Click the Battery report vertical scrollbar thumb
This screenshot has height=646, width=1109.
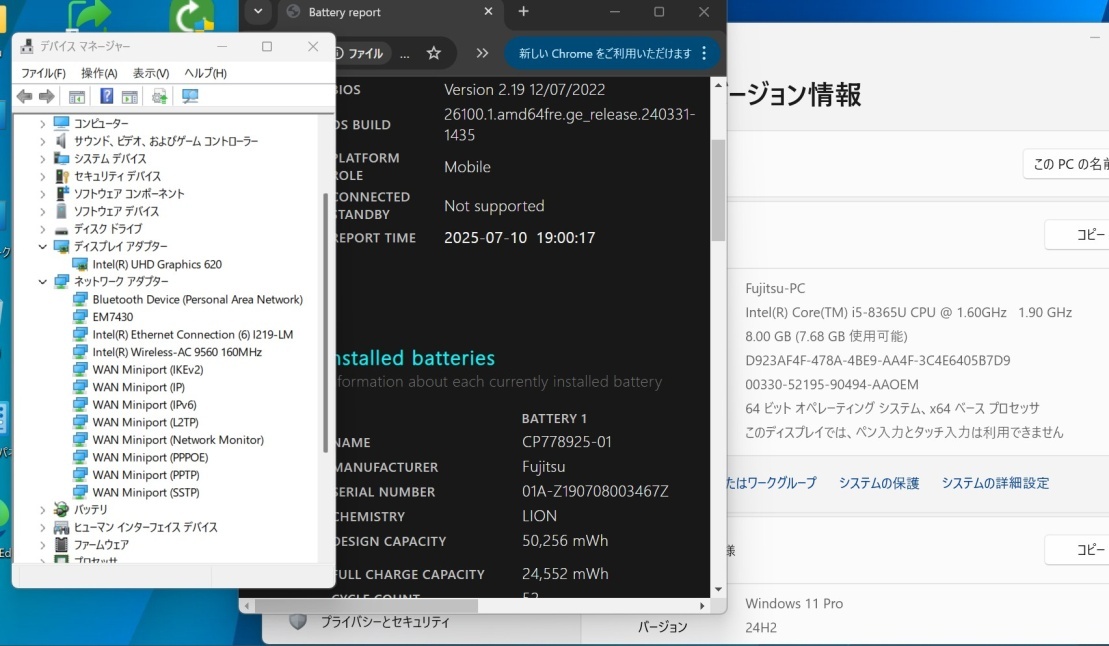719,190
